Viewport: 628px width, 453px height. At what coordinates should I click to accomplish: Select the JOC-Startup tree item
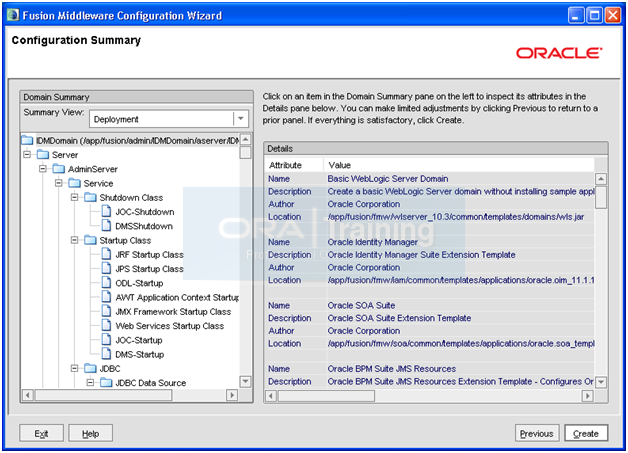pyautogui.click(x=139, y=340)
